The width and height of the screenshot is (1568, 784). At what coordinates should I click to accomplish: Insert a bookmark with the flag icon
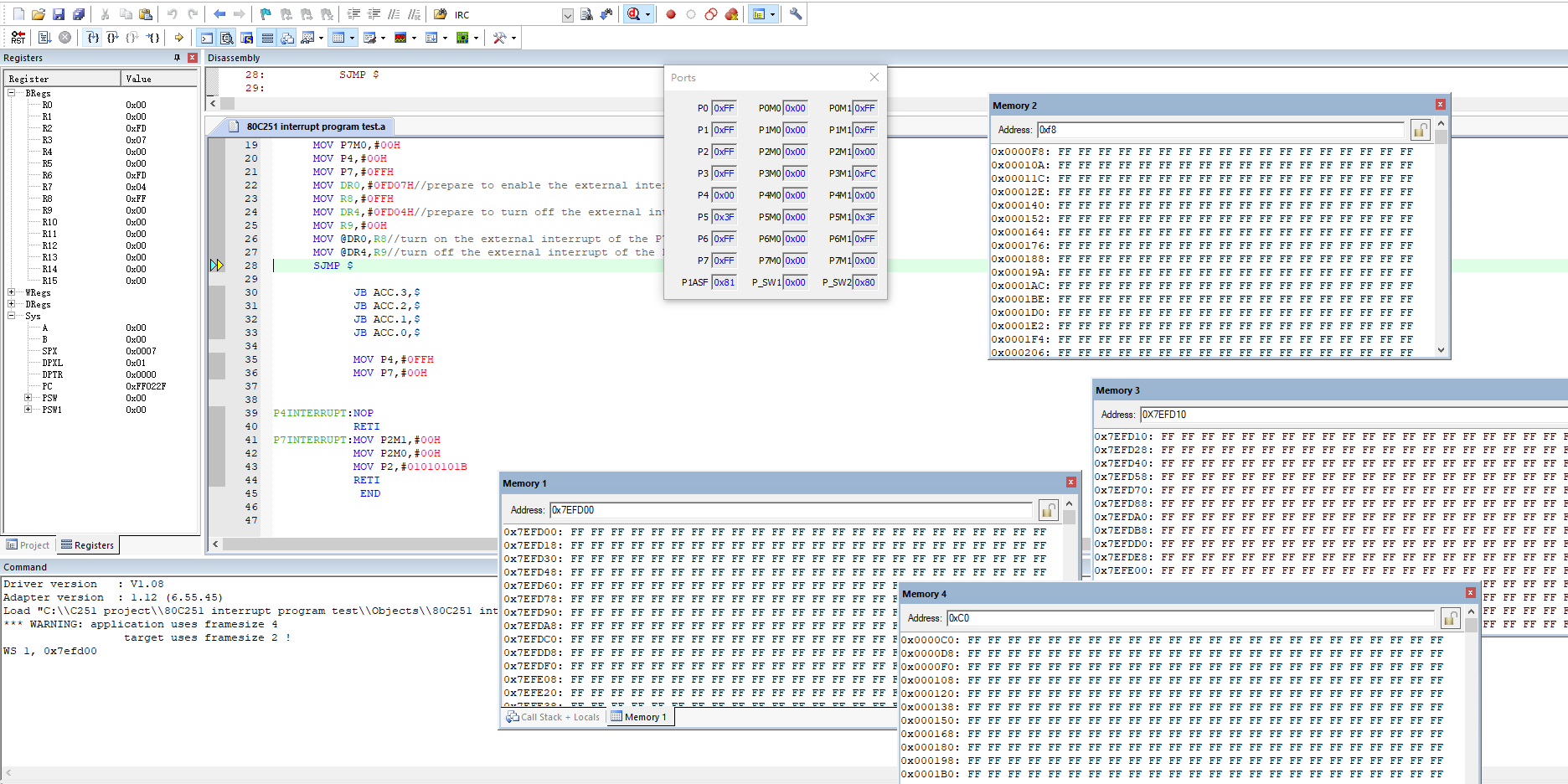[x=266, y=14]
